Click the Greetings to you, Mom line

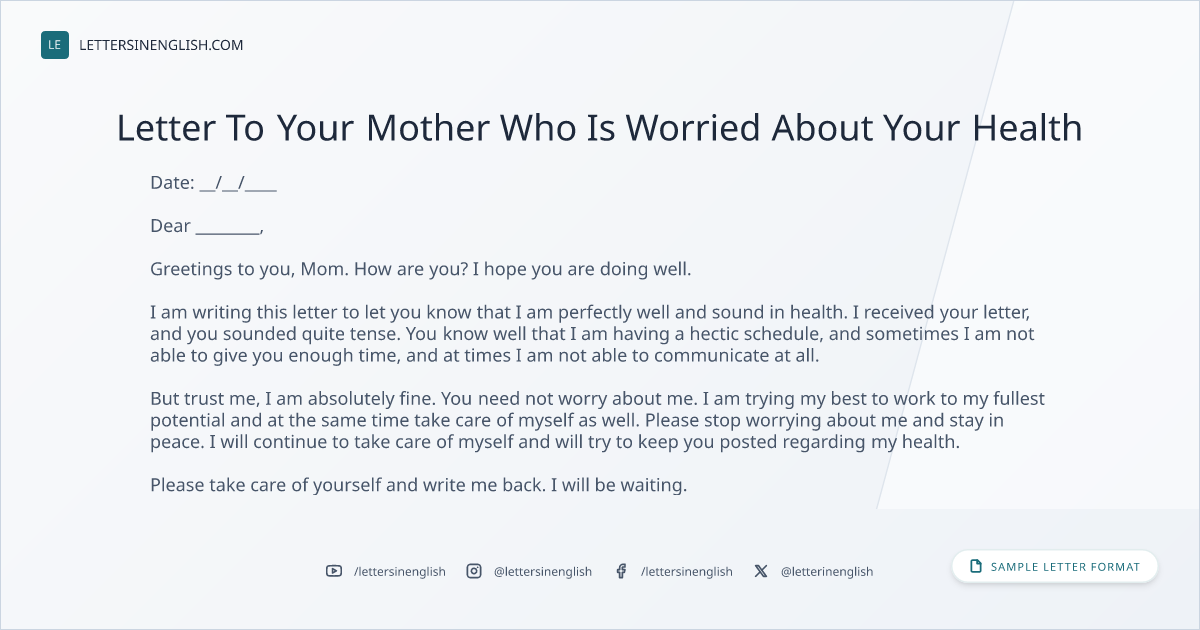[421, 270]
